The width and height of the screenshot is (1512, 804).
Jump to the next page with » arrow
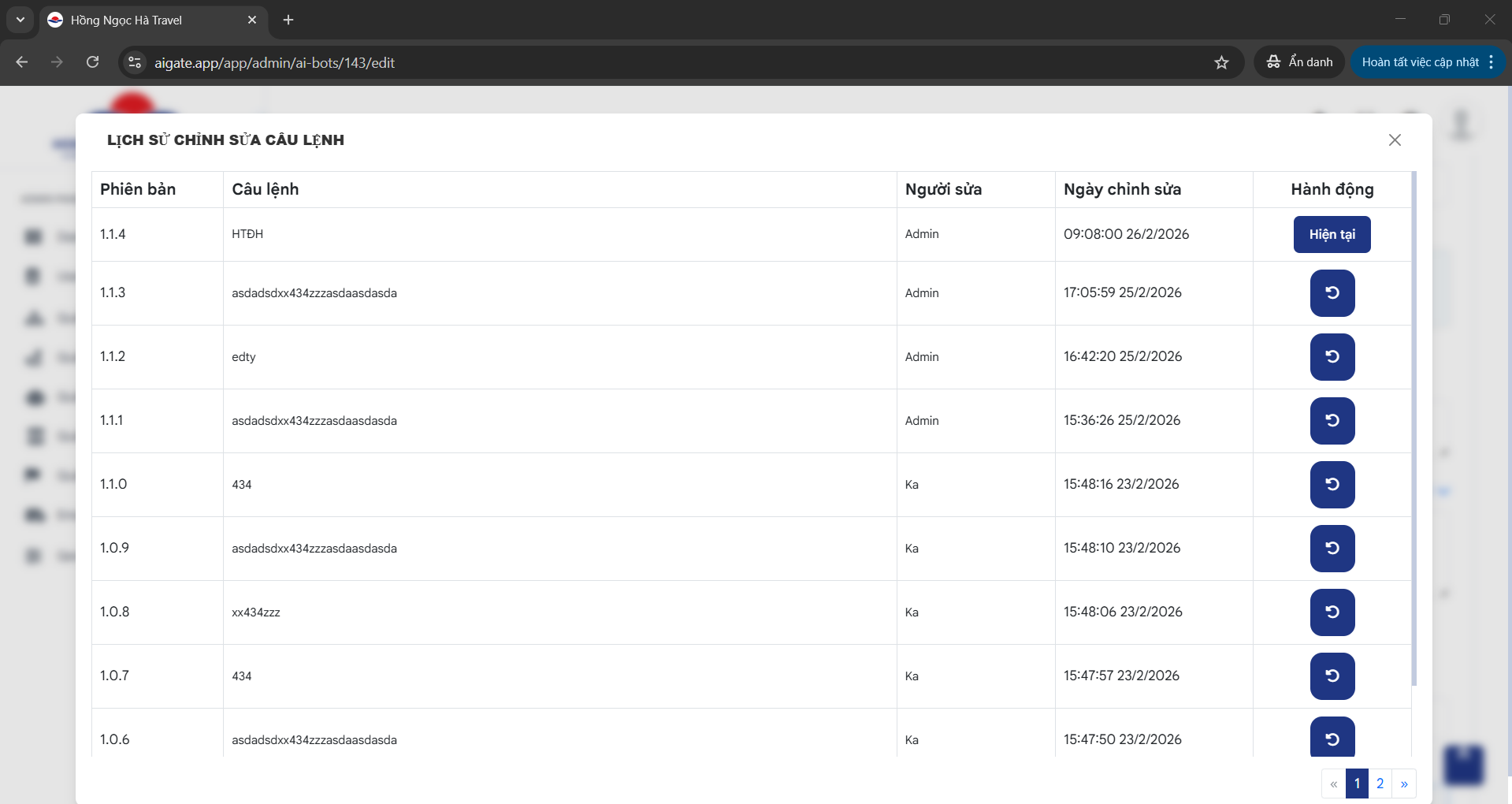1404,784
